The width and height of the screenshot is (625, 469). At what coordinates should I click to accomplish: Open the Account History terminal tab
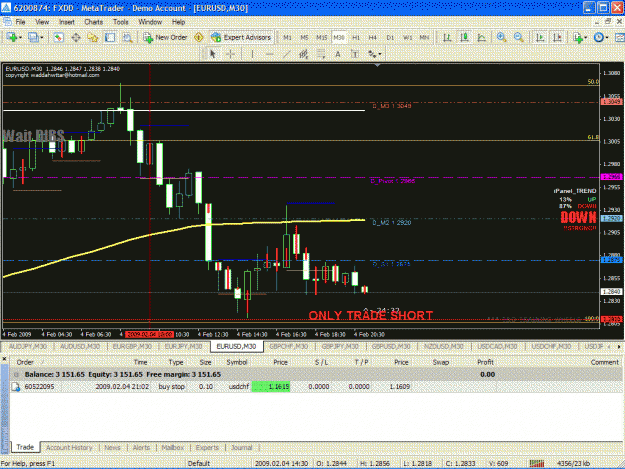69,447
